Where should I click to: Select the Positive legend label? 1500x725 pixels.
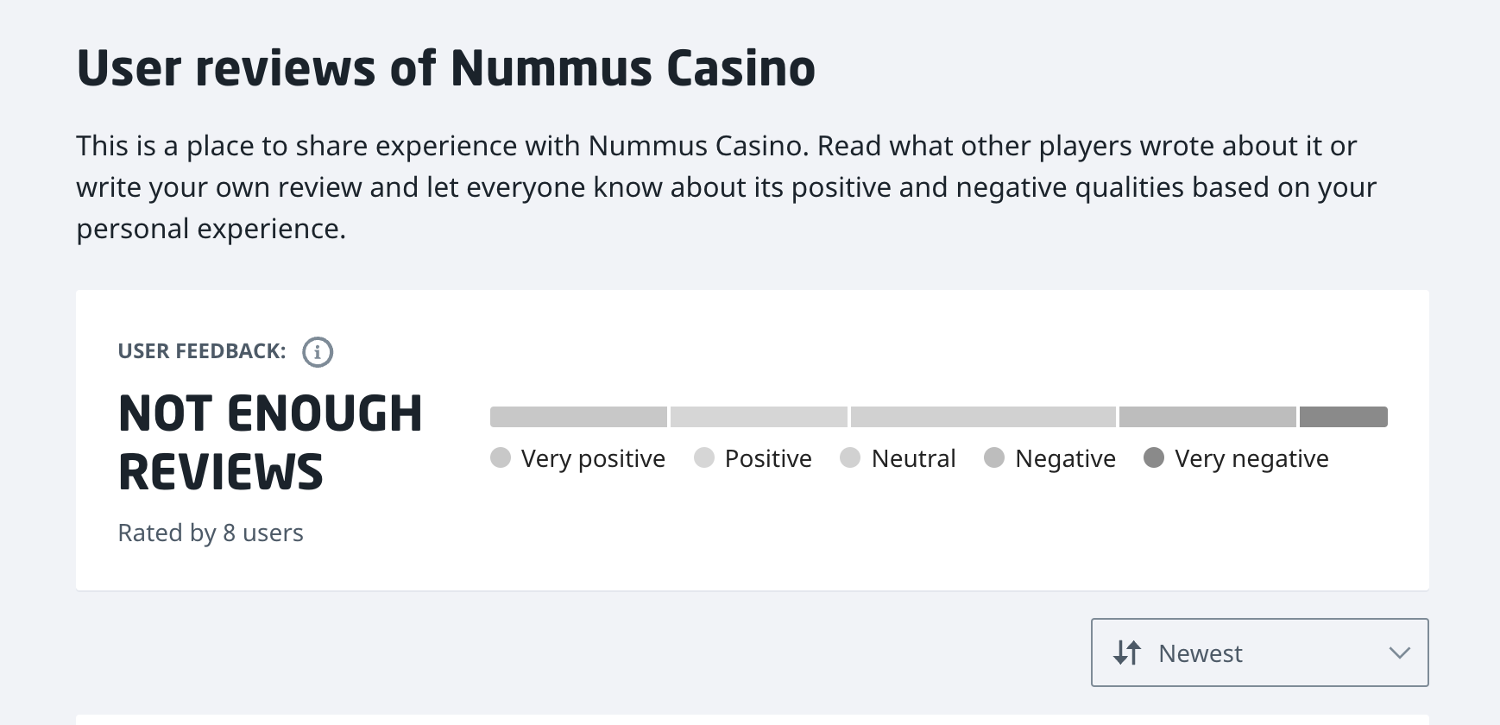(768, 459)
